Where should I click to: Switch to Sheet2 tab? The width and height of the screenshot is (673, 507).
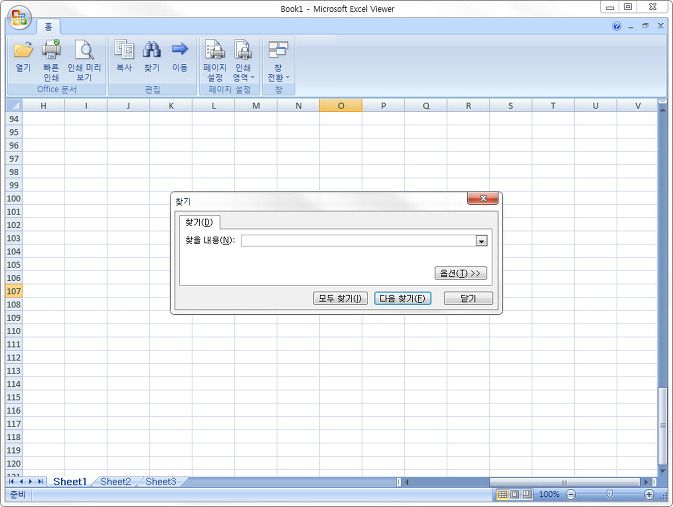[x=115, y=482]
